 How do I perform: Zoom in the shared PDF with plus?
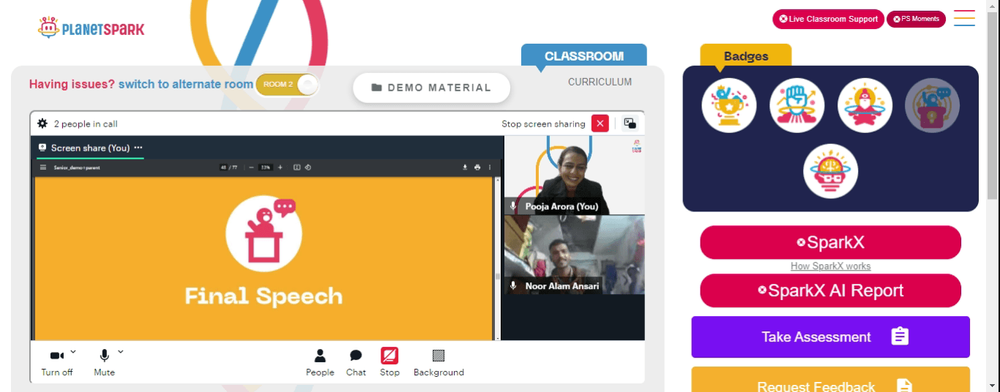(x=281, y=168)
